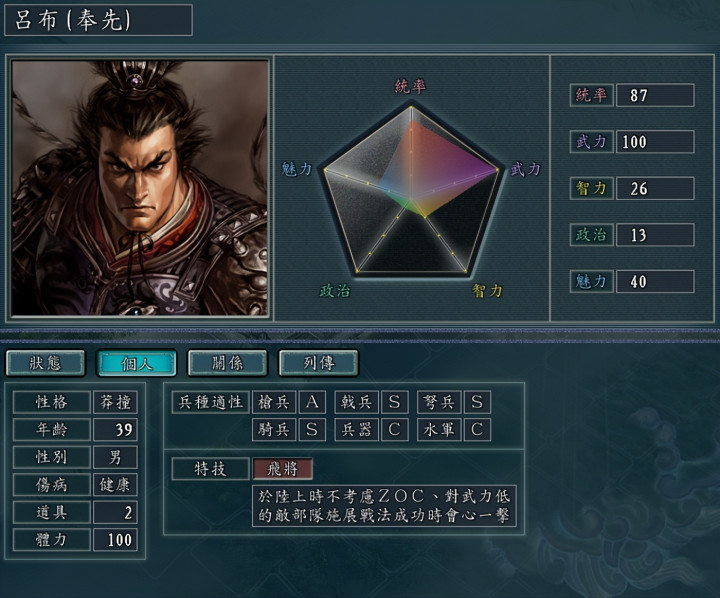The image size is (720, 598).
Task: Click Lu Bu's portrait image
Action: click(140, 188)
